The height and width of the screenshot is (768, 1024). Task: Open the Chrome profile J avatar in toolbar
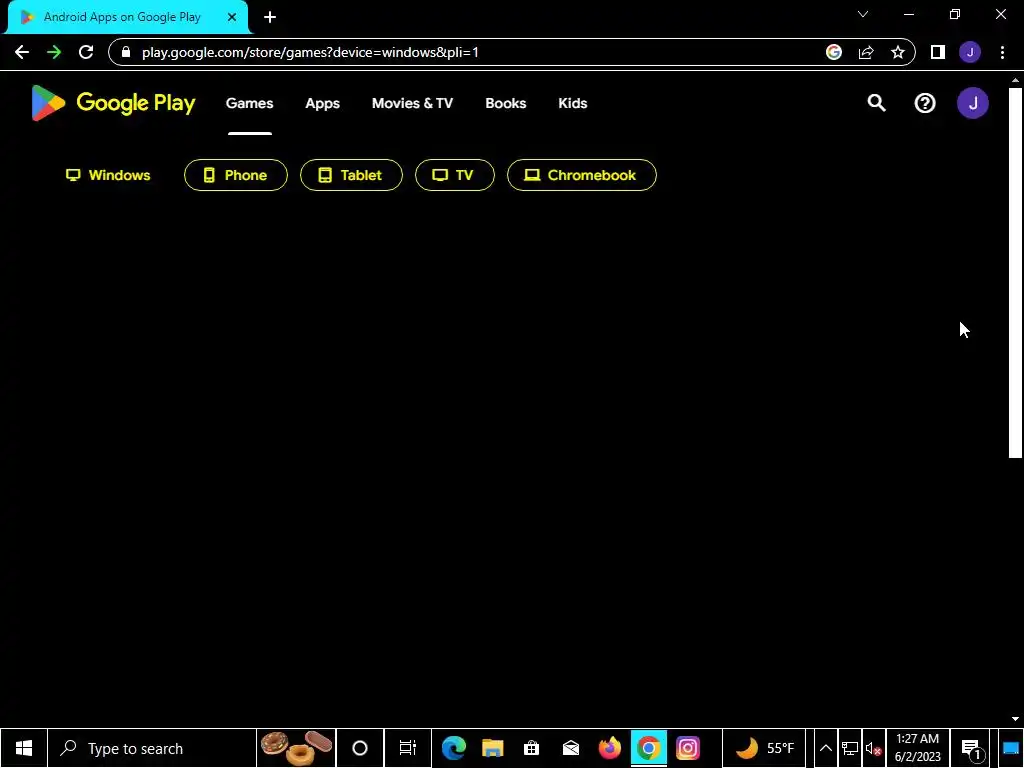tap(970, 52)
